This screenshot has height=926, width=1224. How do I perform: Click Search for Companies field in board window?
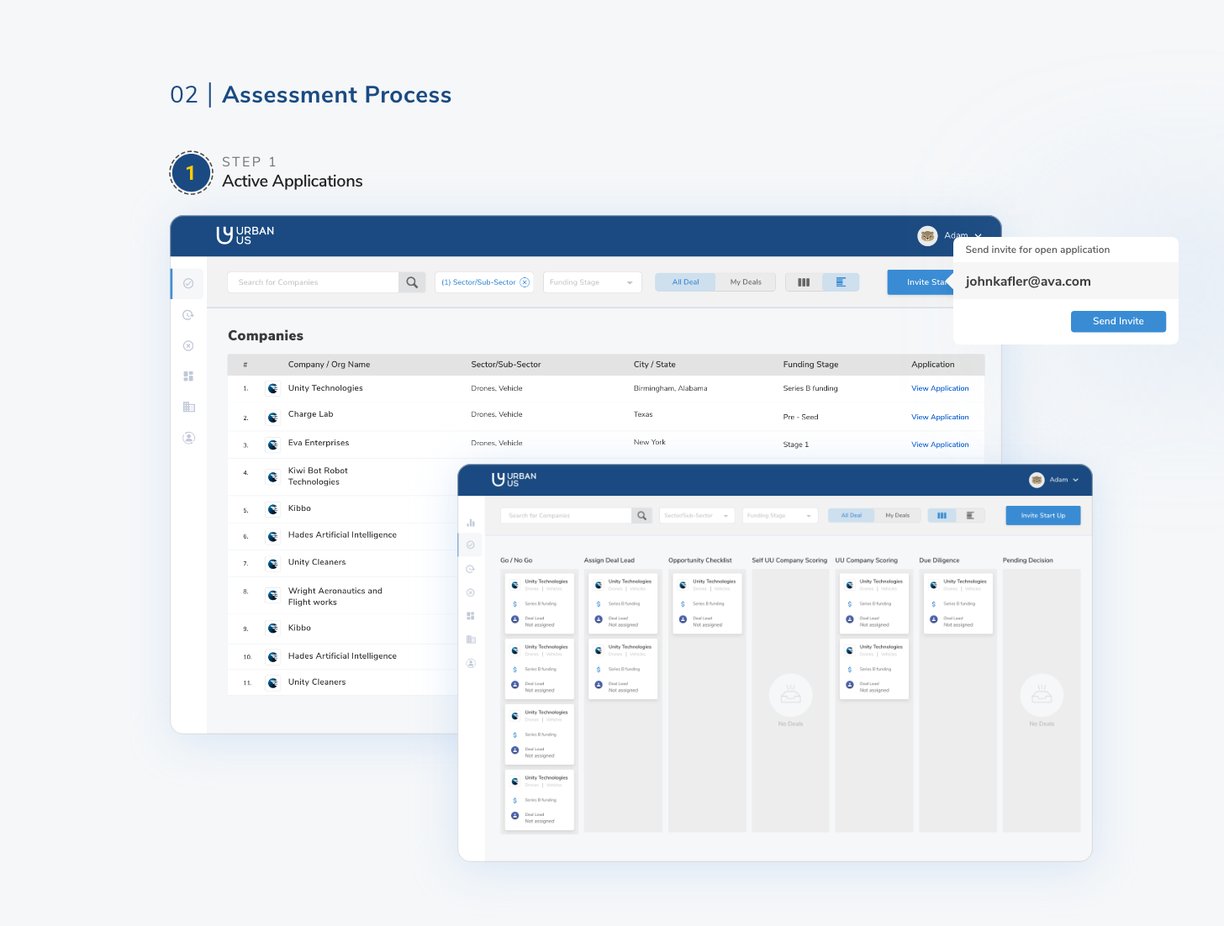tap(566, 516)
